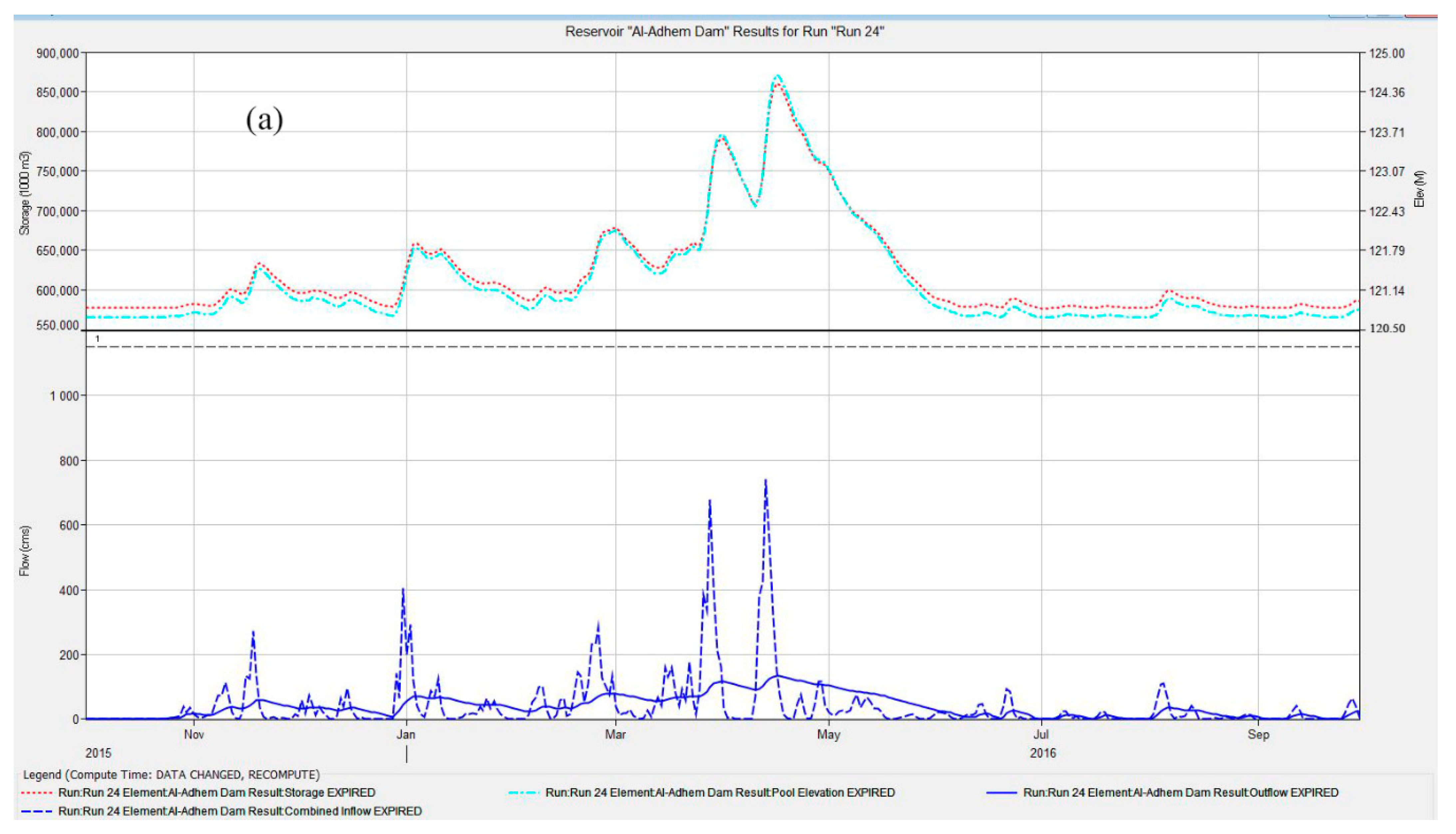Click the Nov marker on the time axis
The height and width of the screenshot is (834, 1456).
click(x=193, y=734)
